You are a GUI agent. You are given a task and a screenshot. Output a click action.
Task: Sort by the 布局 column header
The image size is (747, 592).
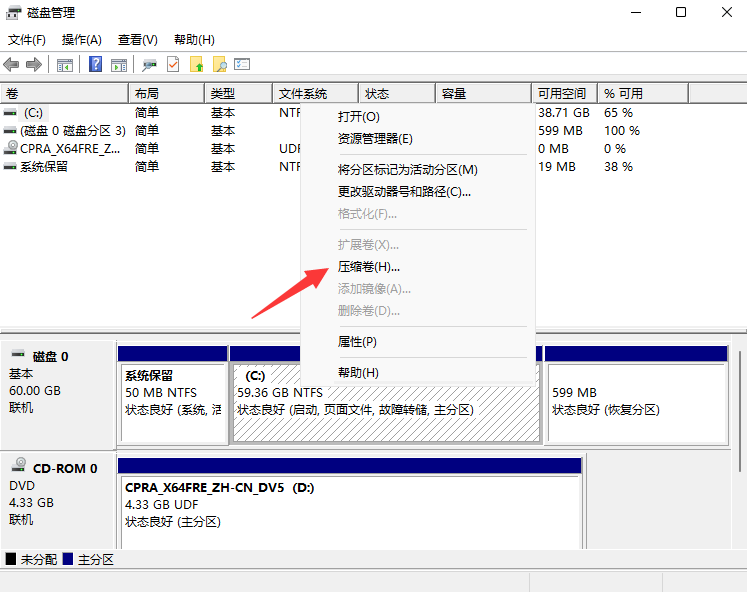(x=147, y=94)
